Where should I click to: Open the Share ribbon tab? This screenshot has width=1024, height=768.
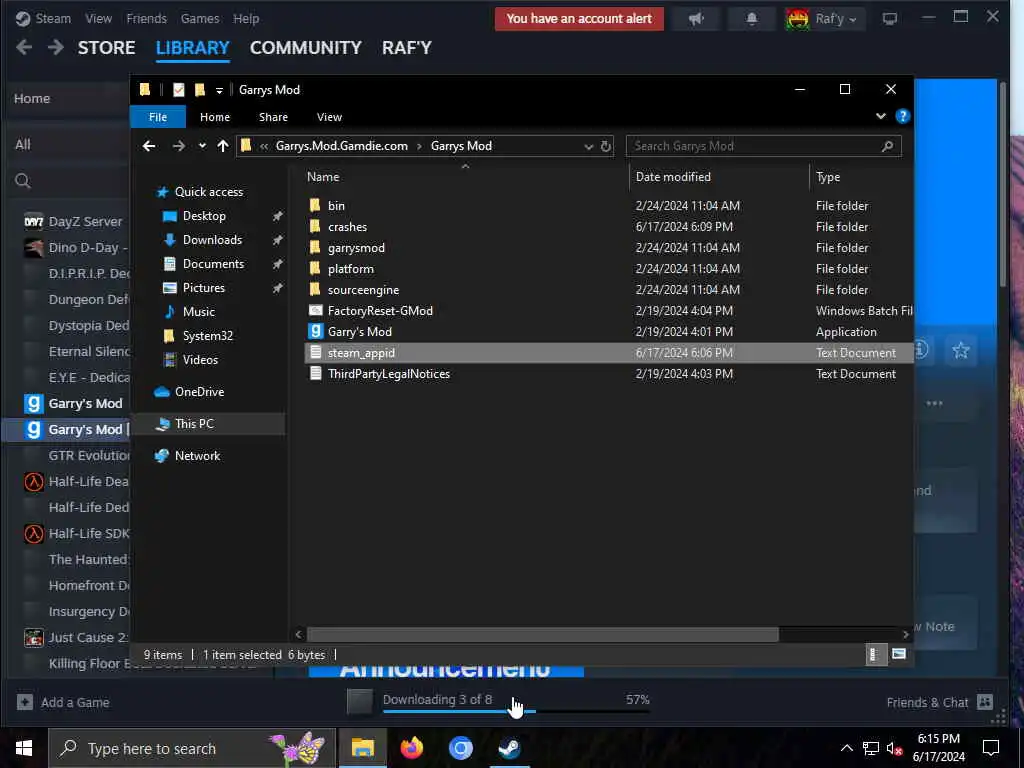(x=273, y=117)
